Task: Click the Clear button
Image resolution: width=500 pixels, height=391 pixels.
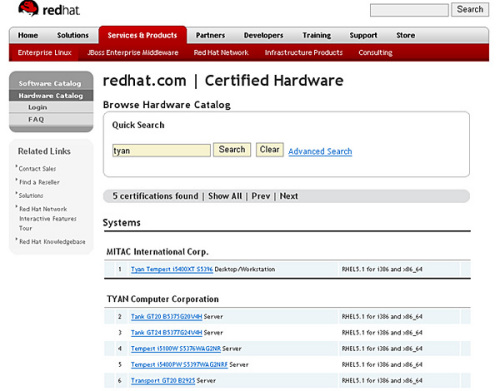Action: pos(270,150)
